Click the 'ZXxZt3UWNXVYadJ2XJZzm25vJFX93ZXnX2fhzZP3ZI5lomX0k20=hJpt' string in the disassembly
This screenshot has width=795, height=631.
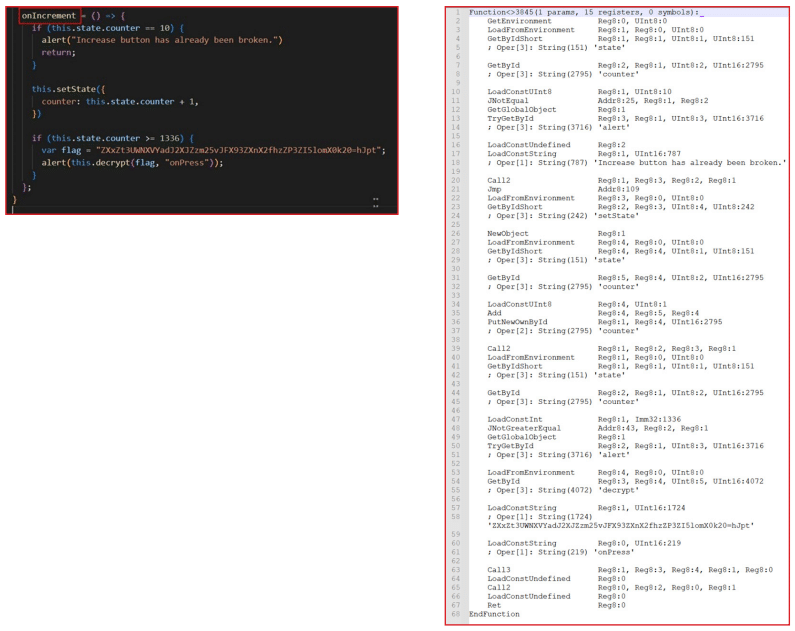[x=621, y=526]
